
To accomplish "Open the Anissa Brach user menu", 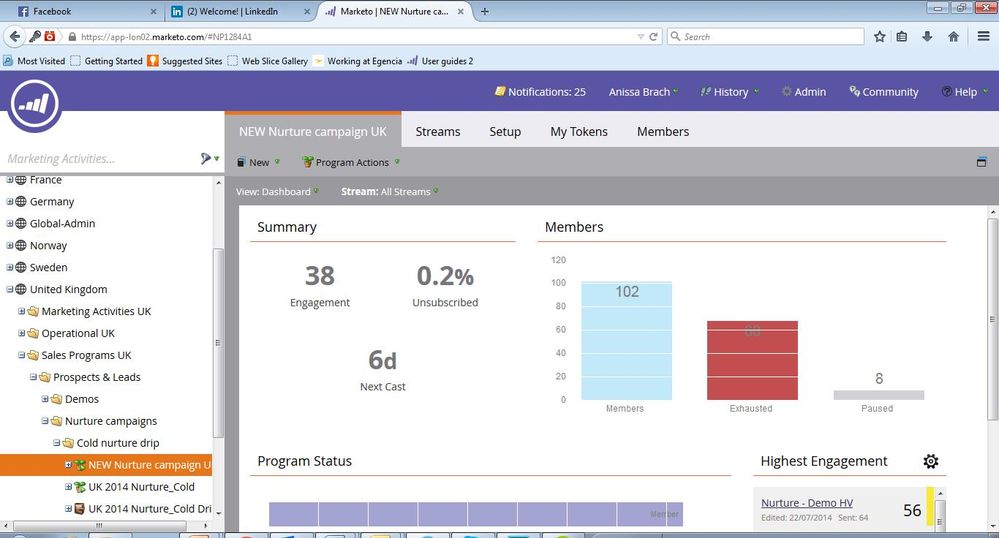I will (x=643, y=92).
